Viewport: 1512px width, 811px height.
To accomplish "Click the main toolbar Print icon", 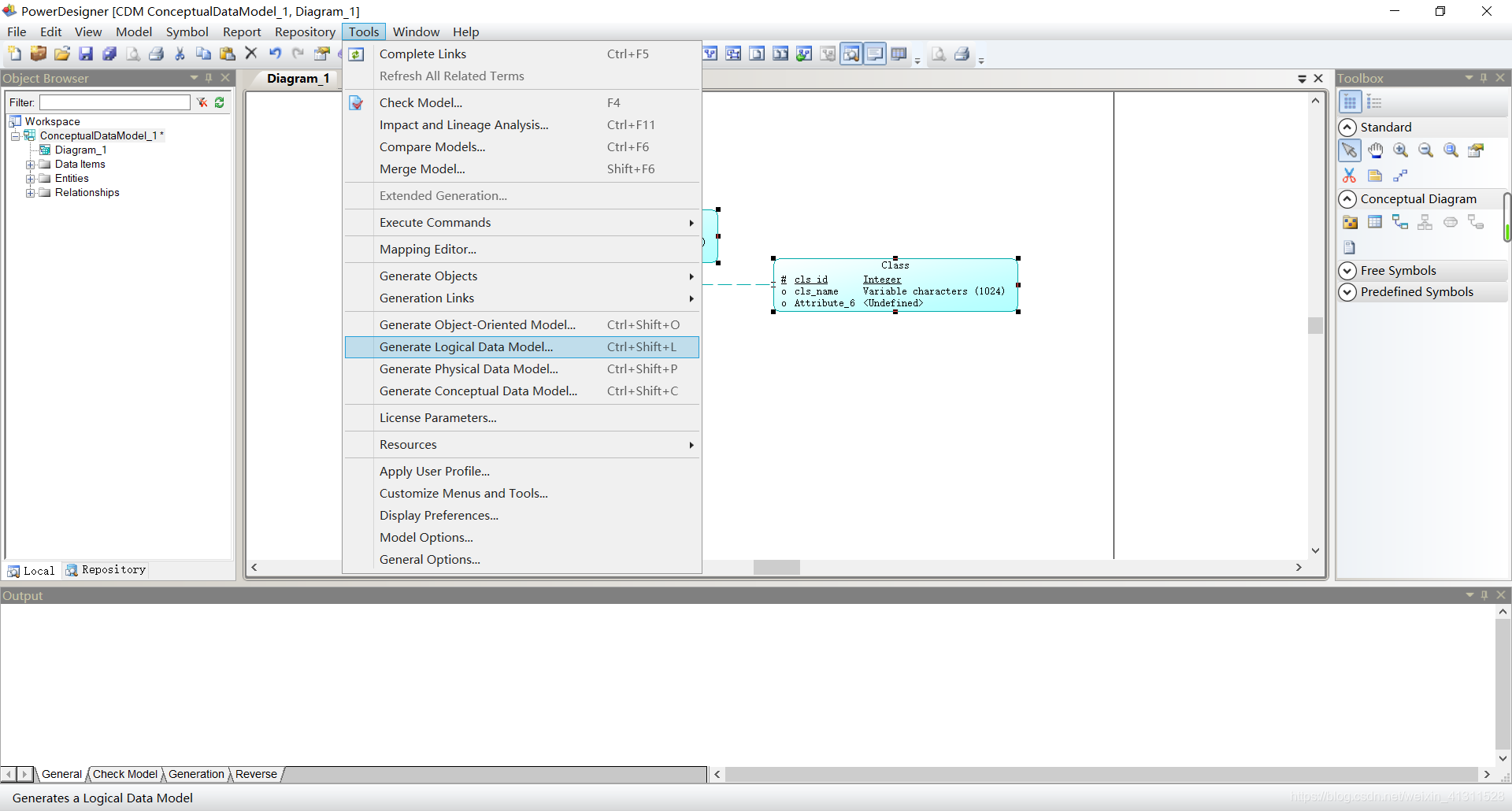I will (156, 54).
